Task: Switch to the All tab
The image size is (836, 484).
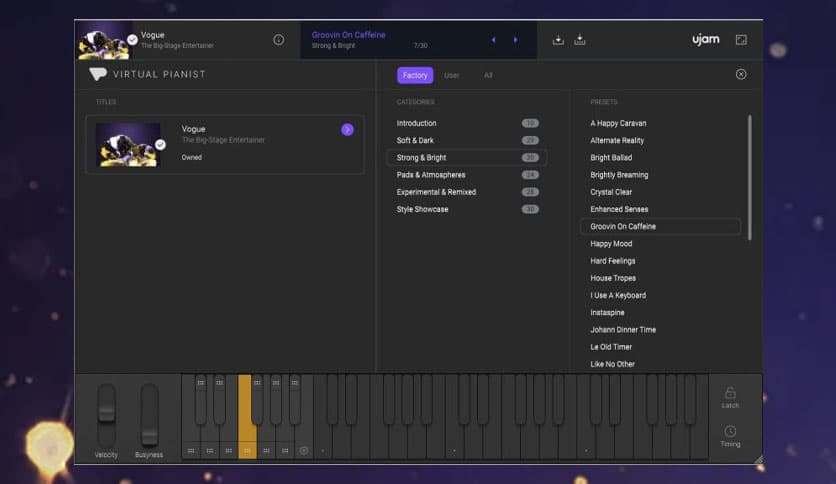Action: pos(488,75)
